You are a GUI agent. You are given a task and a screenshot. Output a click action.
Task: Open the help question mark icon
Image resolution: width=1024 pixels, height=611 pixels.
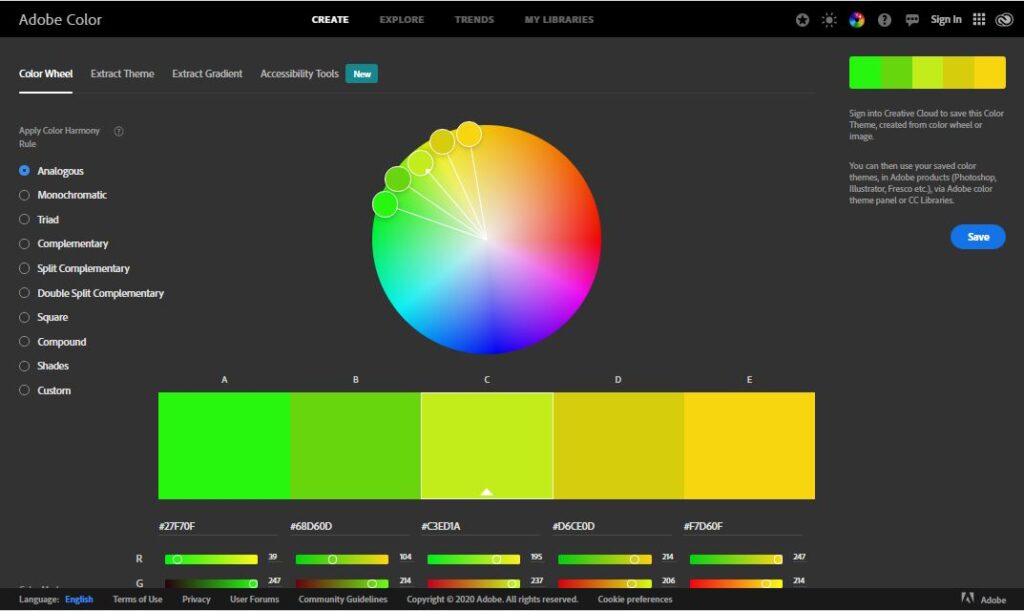click(x=884, y=20)
